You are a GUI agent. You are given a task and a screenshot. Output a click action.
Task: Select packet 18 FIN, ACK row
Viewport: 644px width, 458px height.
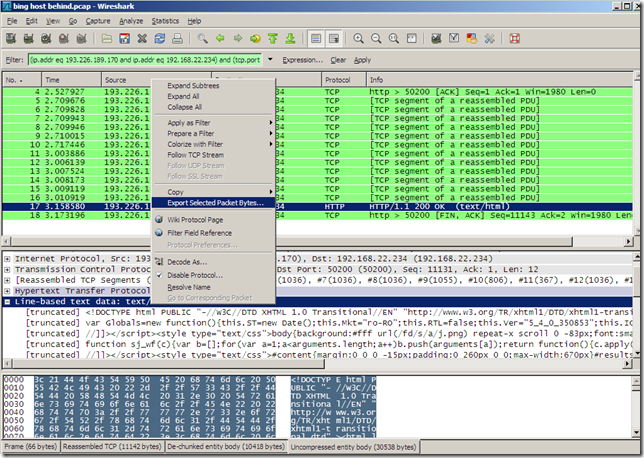coord(317,215)
